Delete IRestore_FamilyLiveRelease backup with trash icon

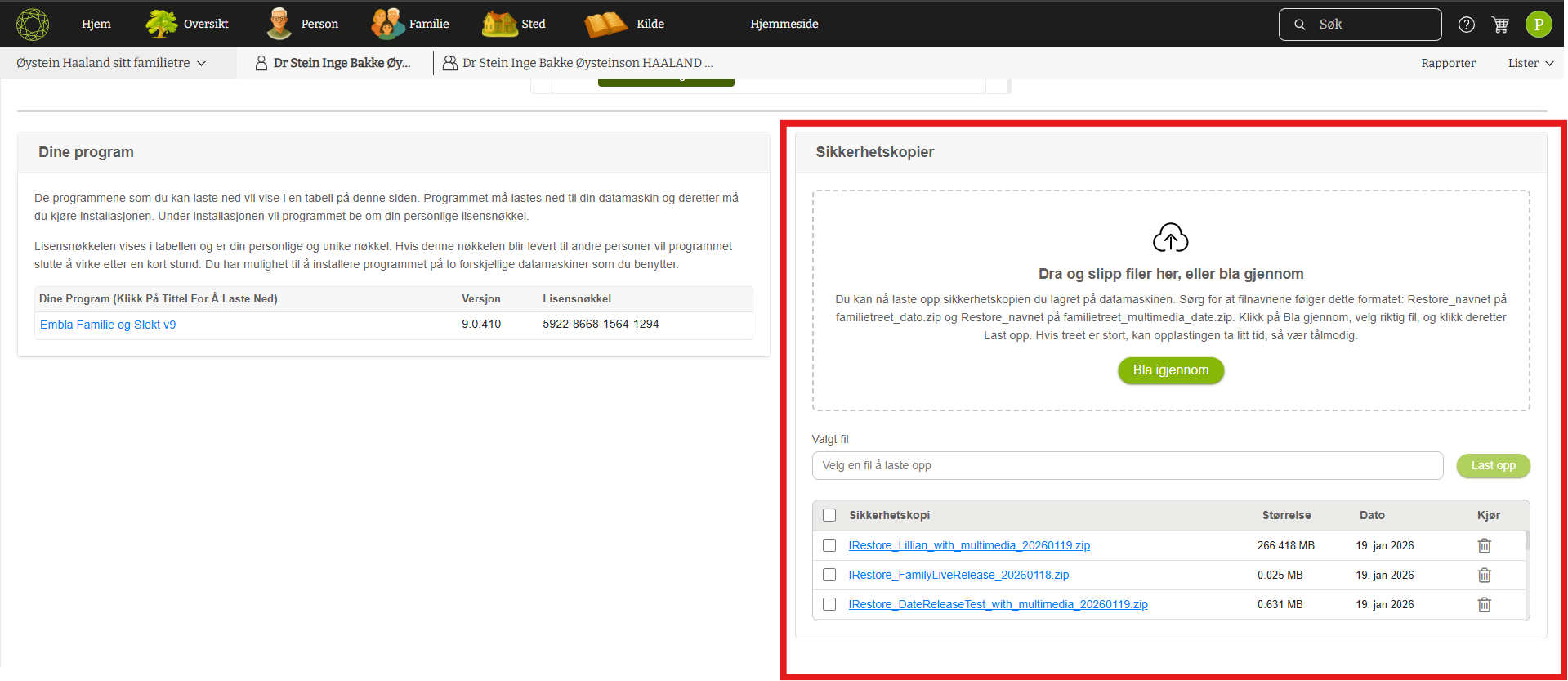(x=1484, y=575)
